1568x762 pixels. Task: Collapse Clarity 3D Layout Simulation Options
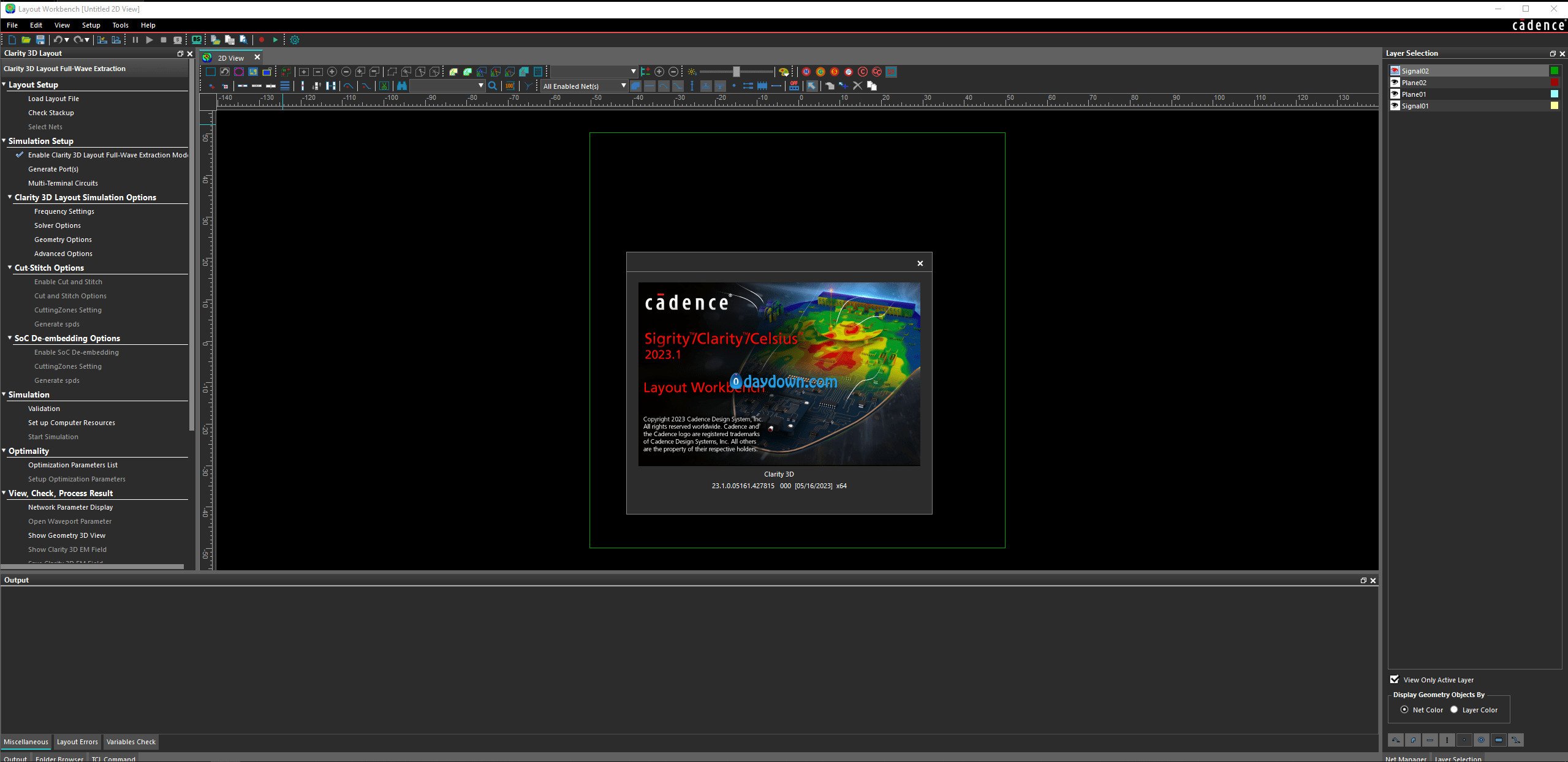click(x=10, y=197)
